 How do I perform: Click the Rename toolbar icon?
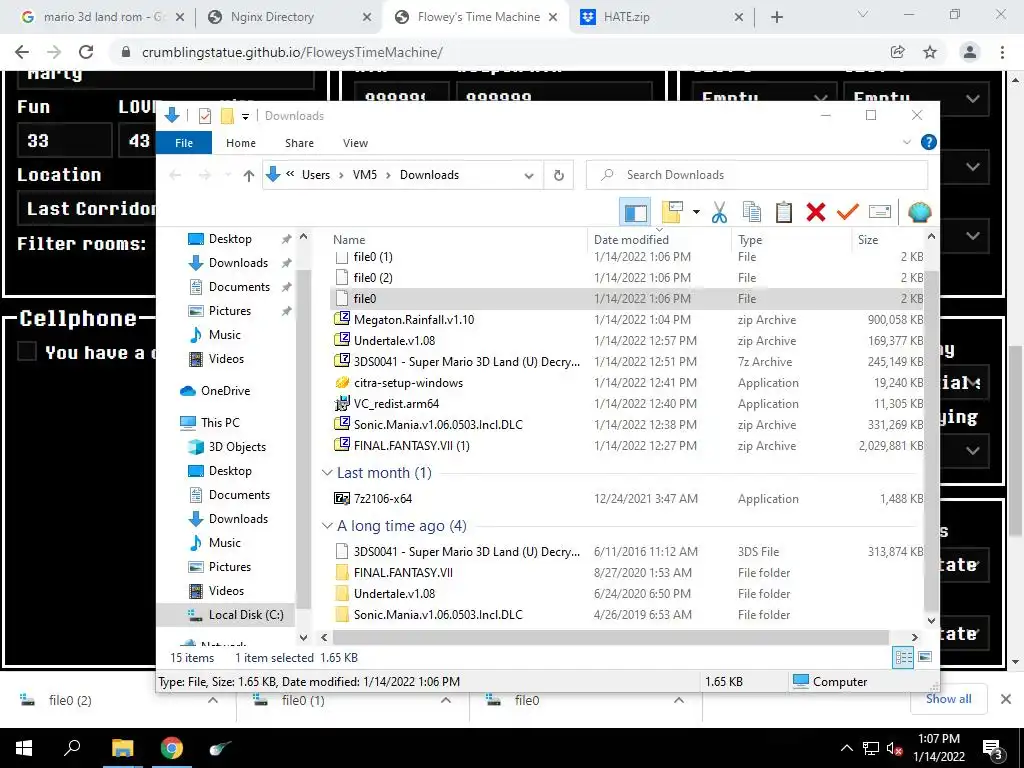pos(880,212)
